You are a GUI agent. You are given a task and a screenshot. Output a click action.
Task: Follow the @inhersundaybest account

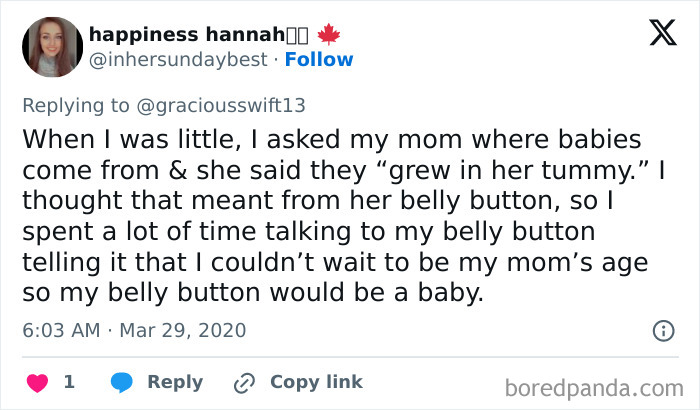[319, 59]
